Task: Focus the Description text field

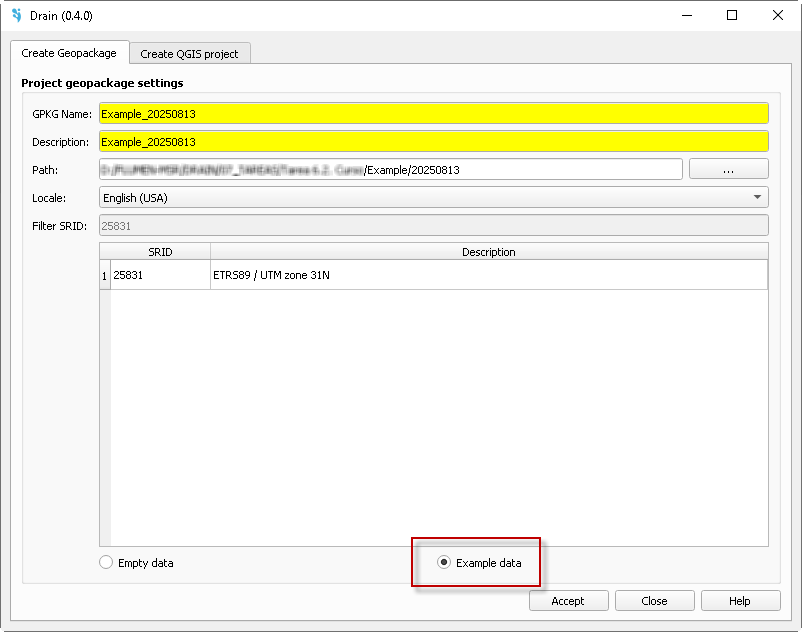Action: pyautogui.click(x=433, y=142)
